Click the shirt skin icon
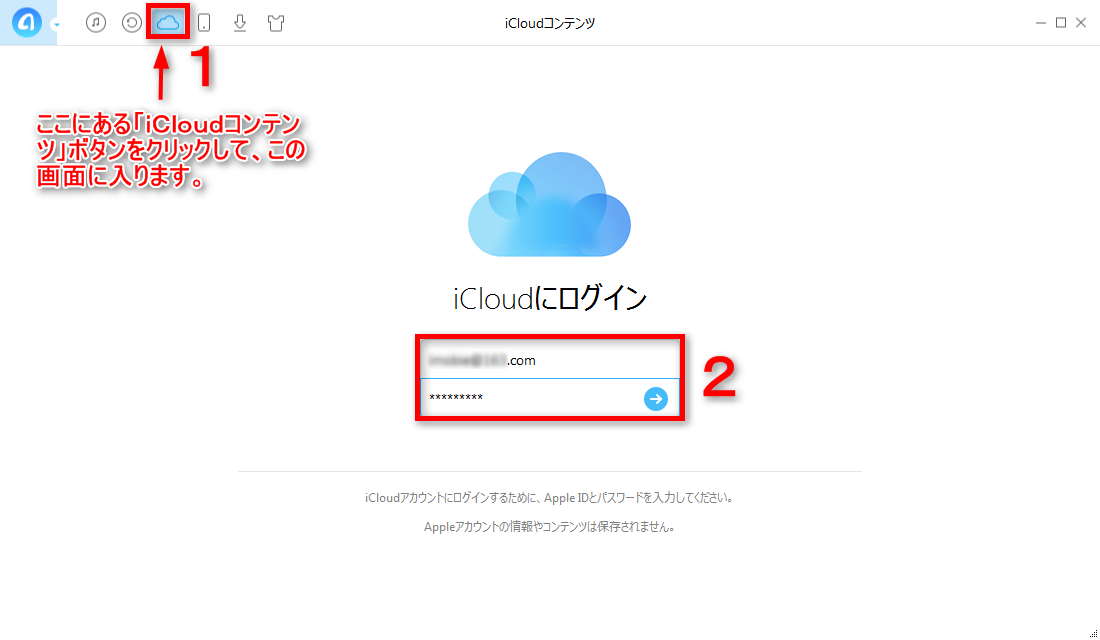Screen dimensions: 1100x640 (x=276, y=23)
